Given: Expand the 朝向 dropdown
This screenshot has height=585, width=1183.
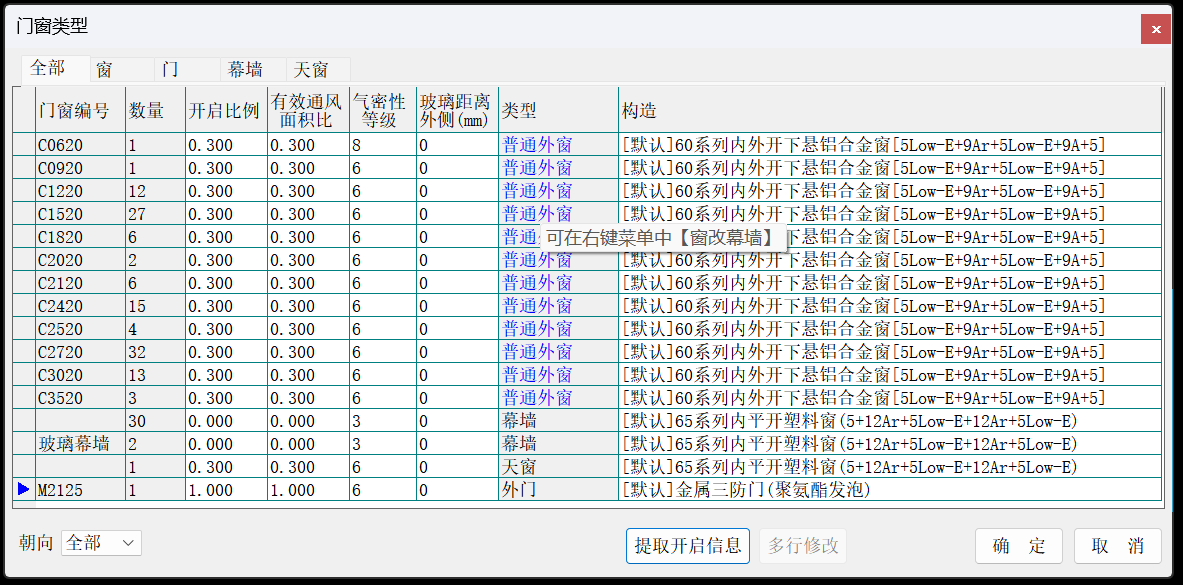Looking at the screenshot, I should click(x=101, y=543).
